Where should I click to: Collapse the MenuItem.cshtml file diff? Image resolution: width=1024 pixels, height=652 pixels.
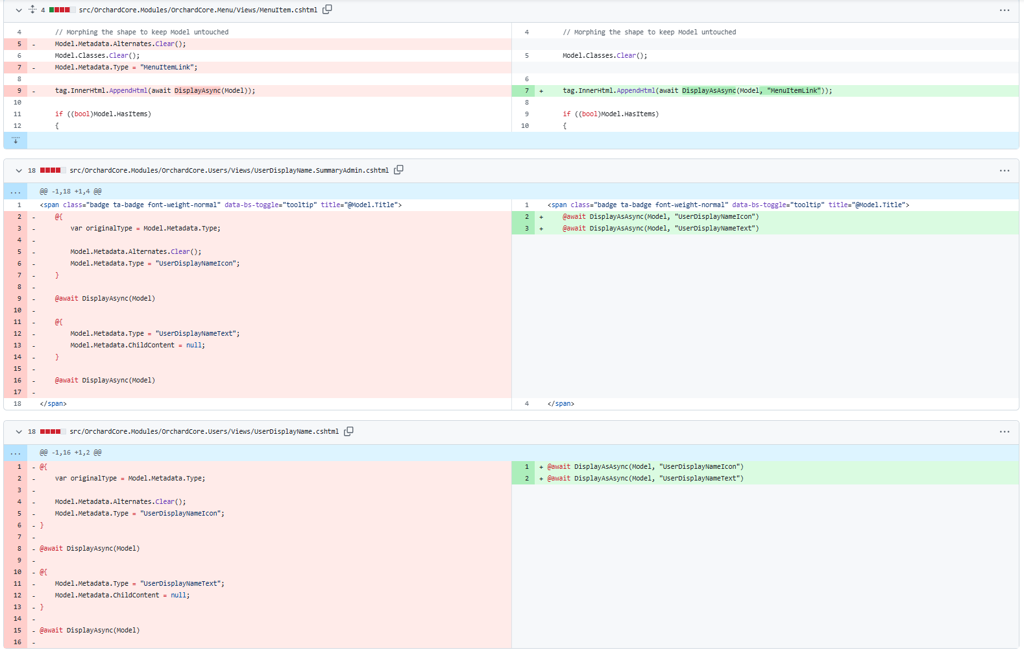click(18, 10)
